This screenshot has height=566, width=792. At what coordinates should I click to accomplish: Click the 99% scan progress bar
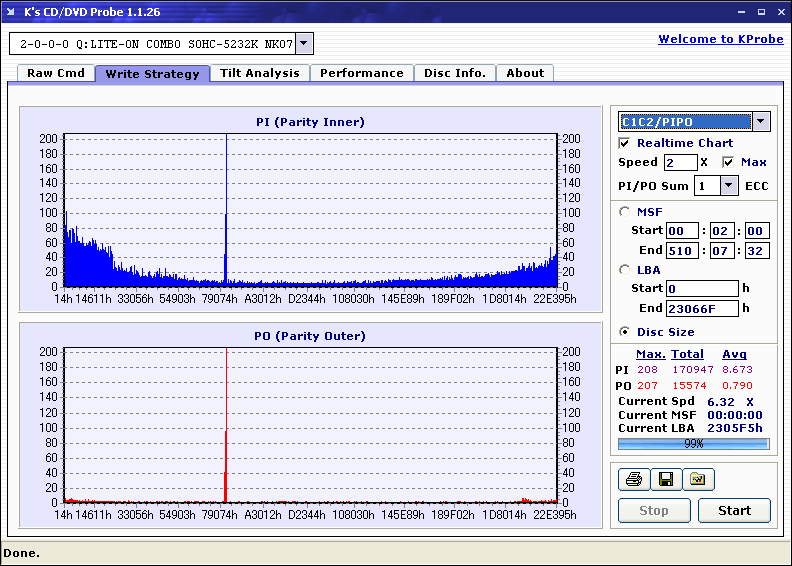[693, 444]
